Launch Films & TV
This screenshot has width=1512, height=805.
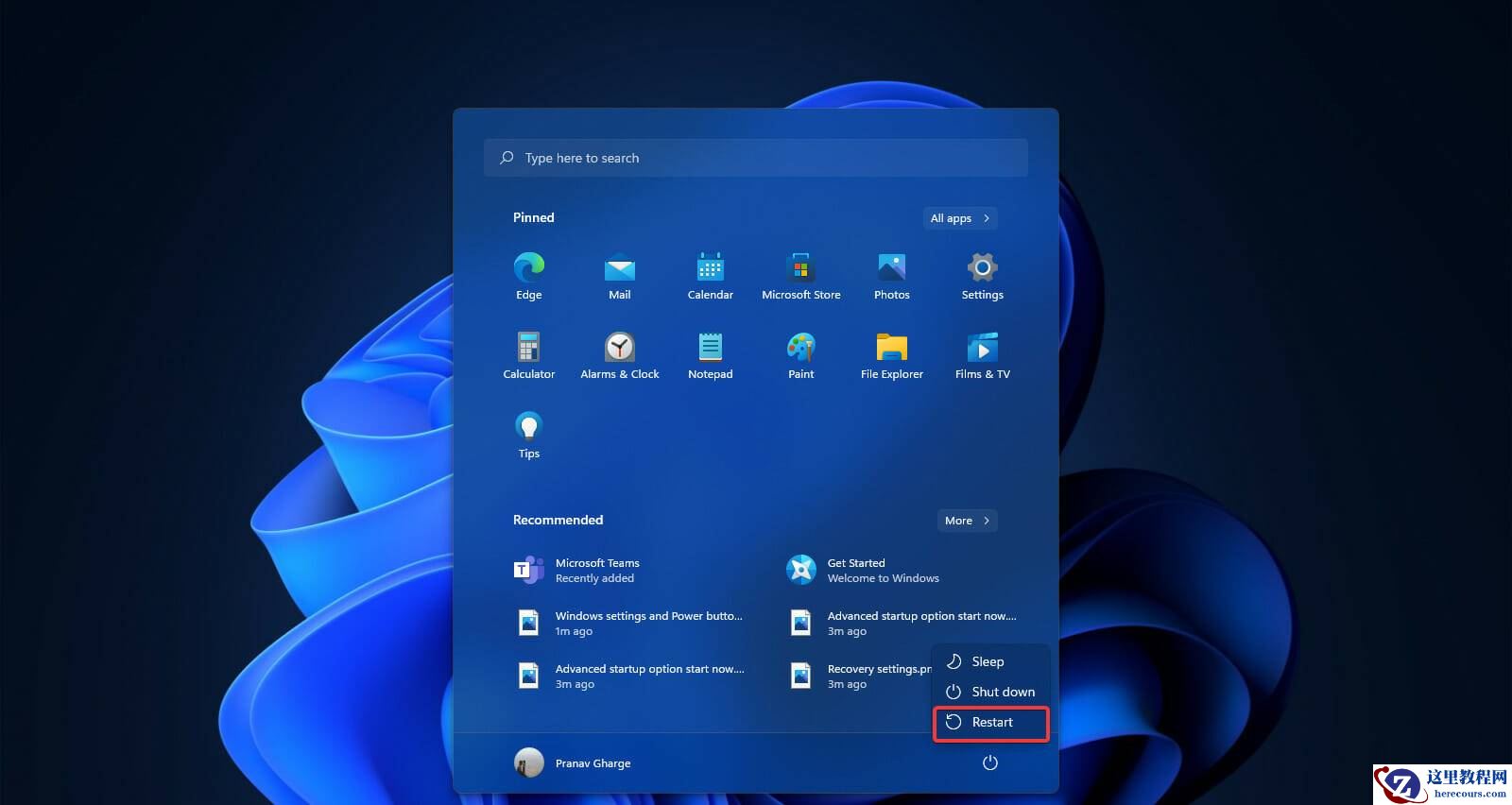click(983, 355)
